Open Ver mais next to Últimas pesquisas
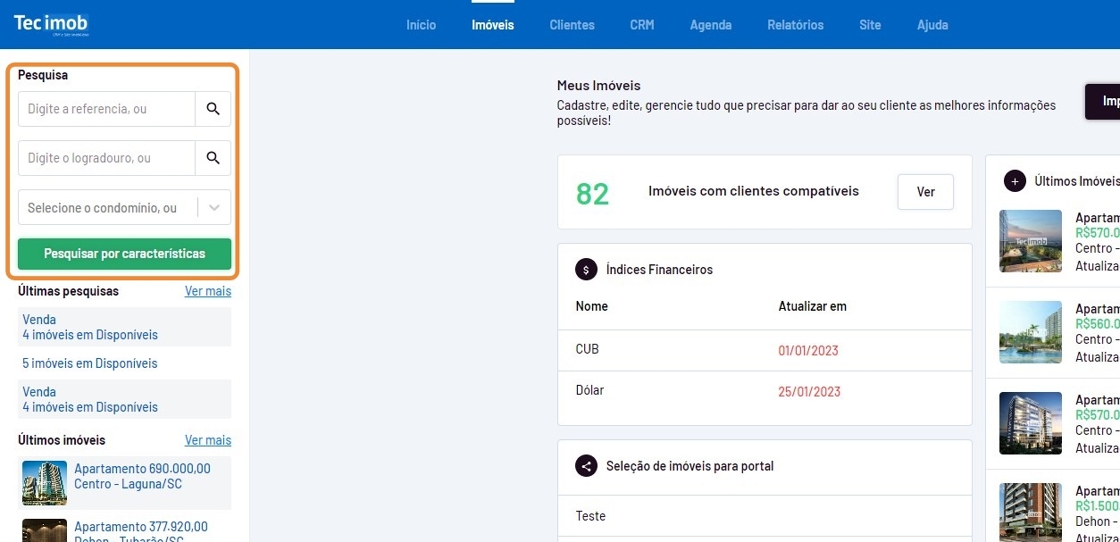 pos(208,291)
